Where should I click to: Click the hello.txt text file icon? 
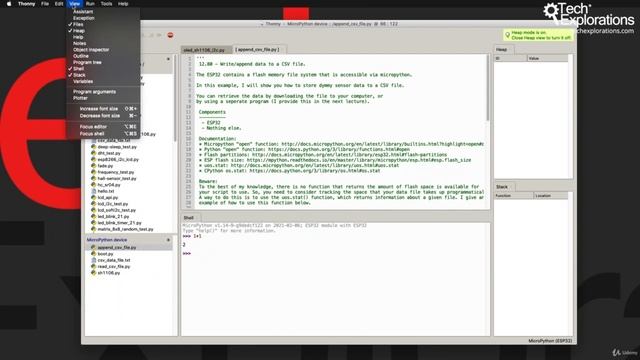click(x=93, y=191)
